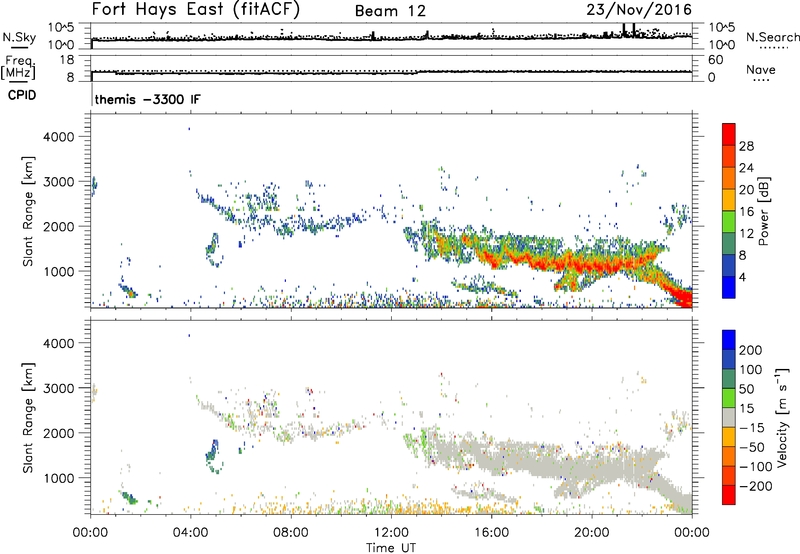The image size is (800, 554).
Task: Click "Slant Range [km]" on the power panel
Action: (28, 211)
